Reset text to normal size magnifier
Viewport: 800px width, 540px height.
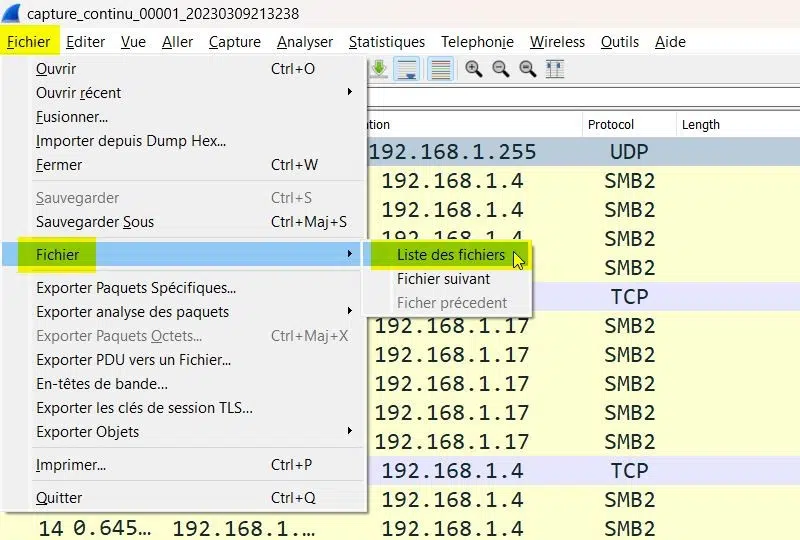[x=528, y=69]
